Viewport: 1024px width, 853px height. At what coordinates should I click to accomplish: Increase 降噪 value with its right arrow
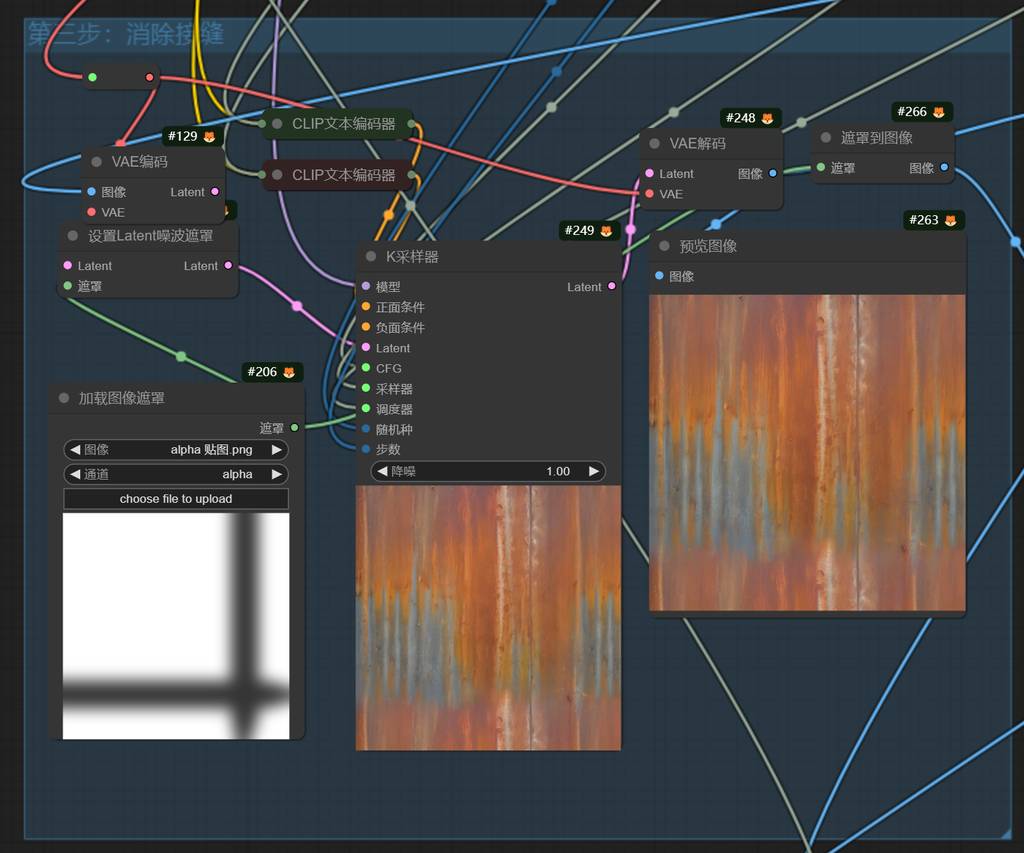tap(593, 471)
